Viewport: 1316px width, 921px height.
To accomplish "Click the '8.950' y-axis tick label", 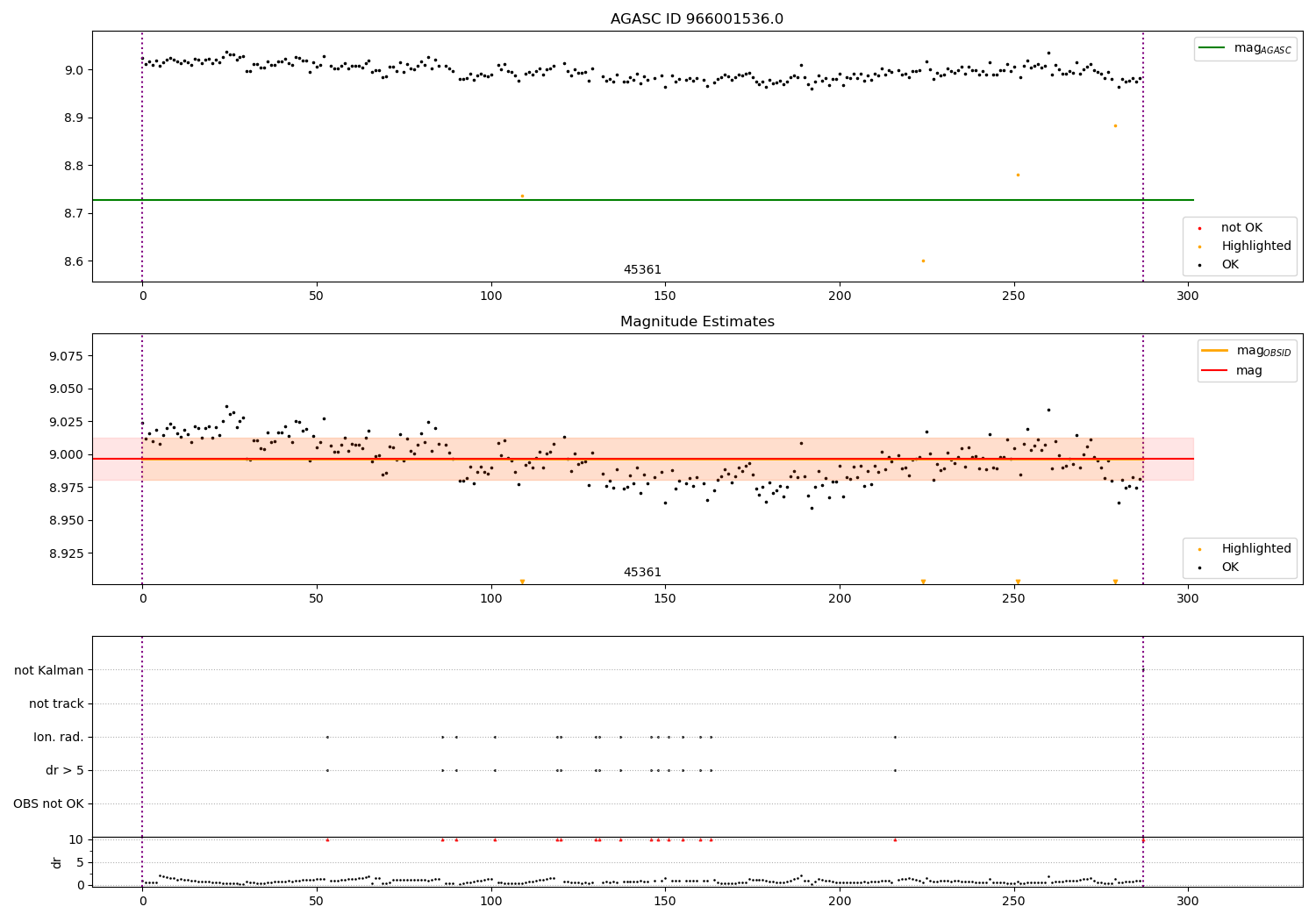I will coord(68,521).
